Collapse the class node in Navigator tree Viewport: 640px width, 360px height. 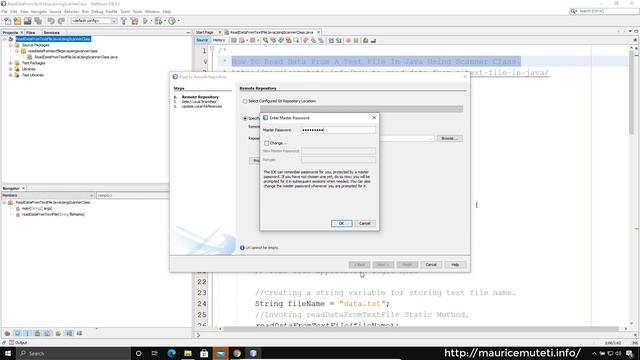pos(4,202)
